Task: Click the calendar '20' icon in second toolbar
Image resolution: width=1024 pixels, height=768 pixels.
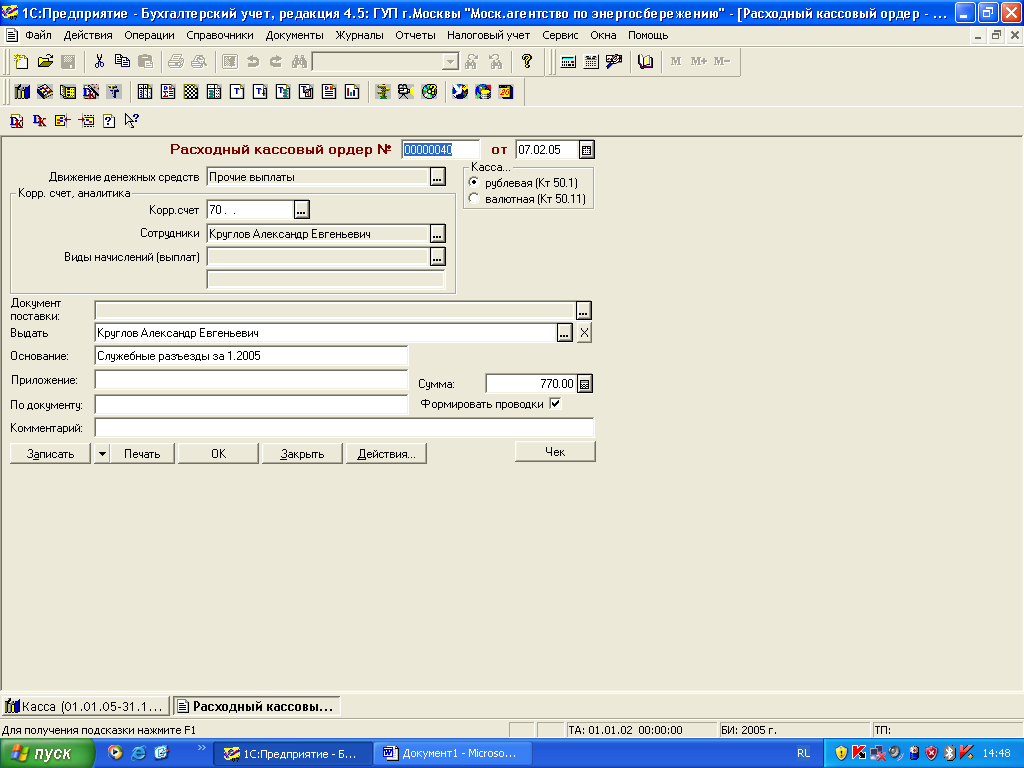Action: pyautogui.click(x=506, y=92)
